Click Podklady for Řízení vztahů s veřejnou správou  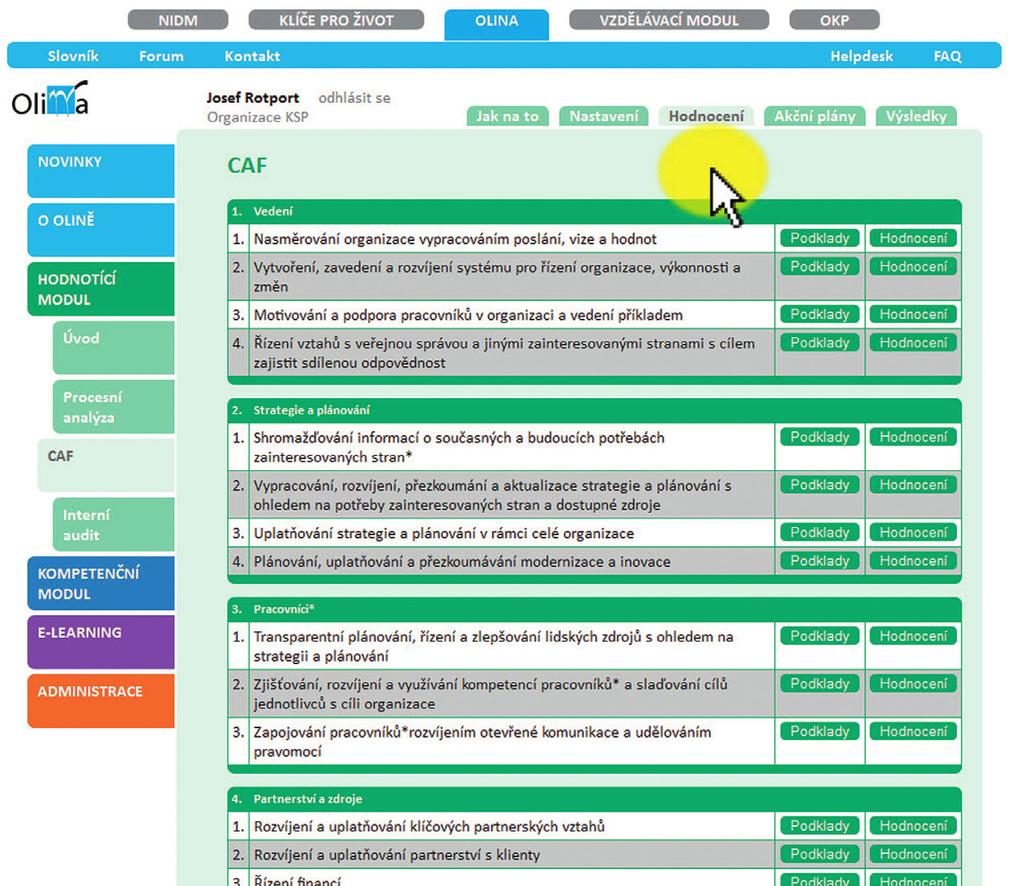820,343
